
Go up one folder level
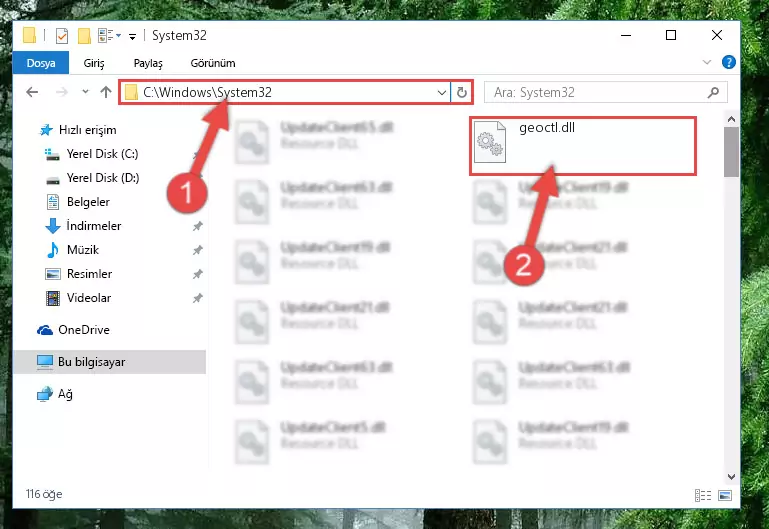click(105, 92)
